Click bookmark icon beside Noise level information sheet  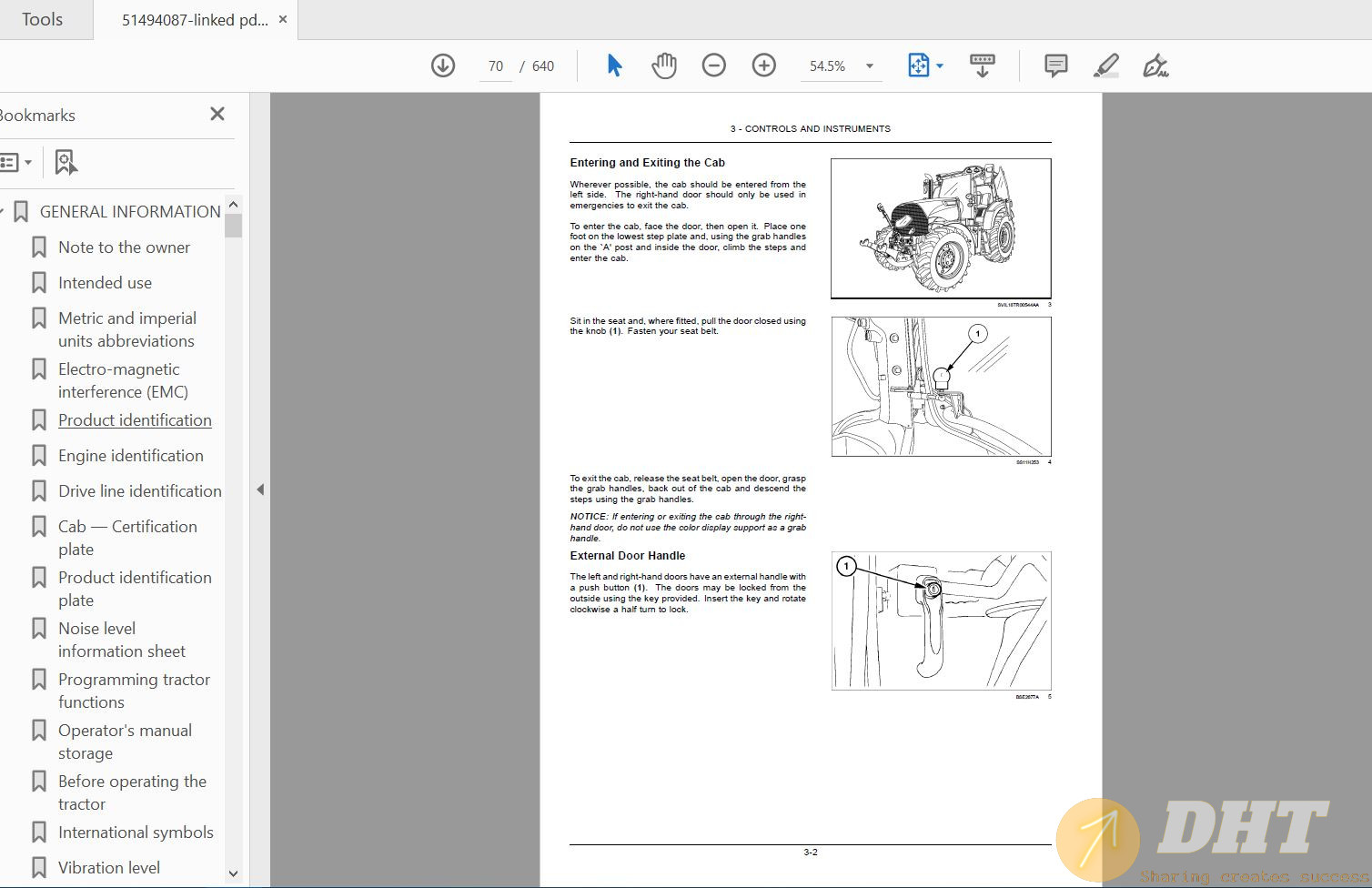[39, 629]
